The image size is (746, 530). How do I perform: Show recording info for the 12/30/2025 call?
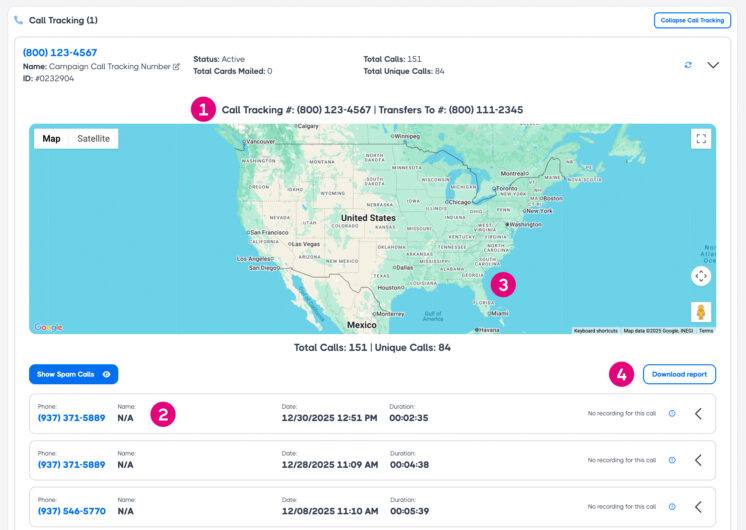(x=672, y=413)
